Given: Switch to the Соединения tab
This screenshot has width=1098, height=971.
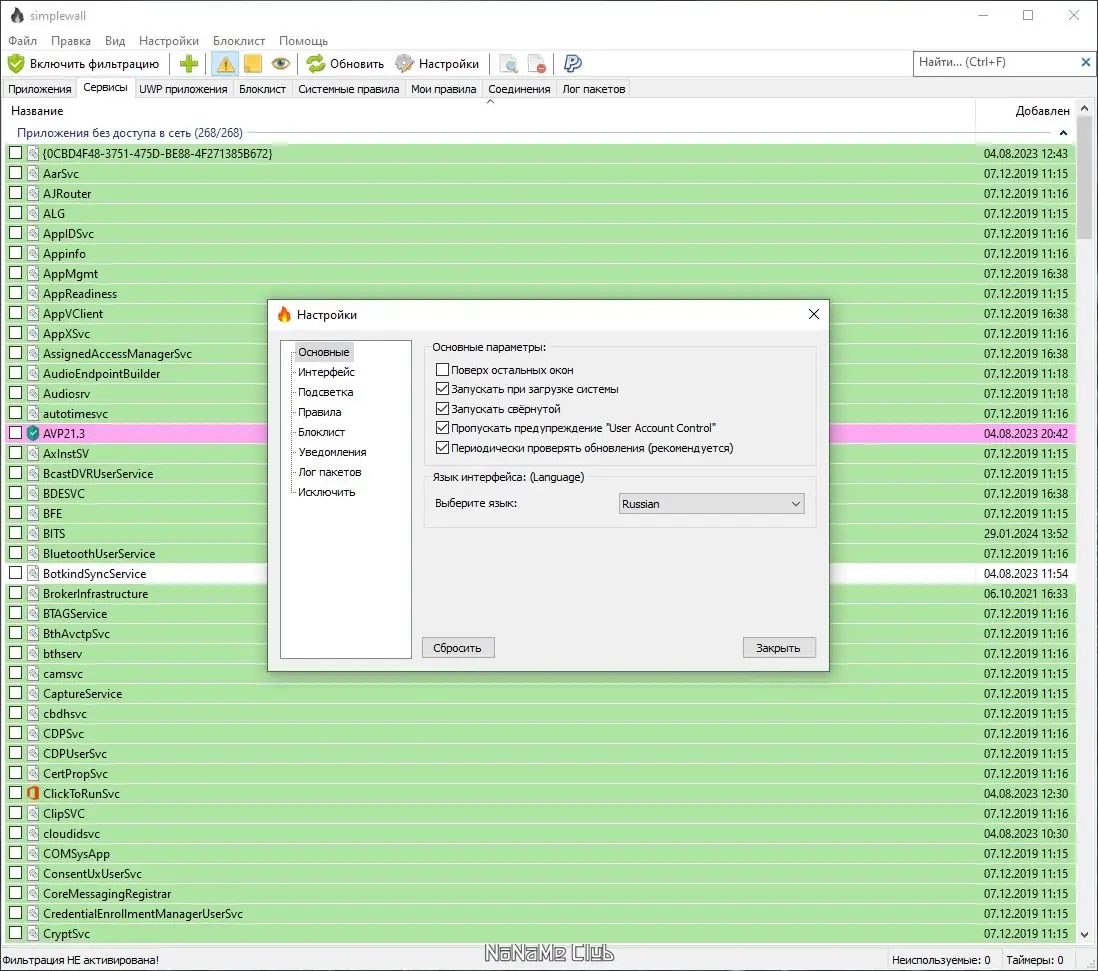Looking at the screenshot, I should tap(519, 89).
